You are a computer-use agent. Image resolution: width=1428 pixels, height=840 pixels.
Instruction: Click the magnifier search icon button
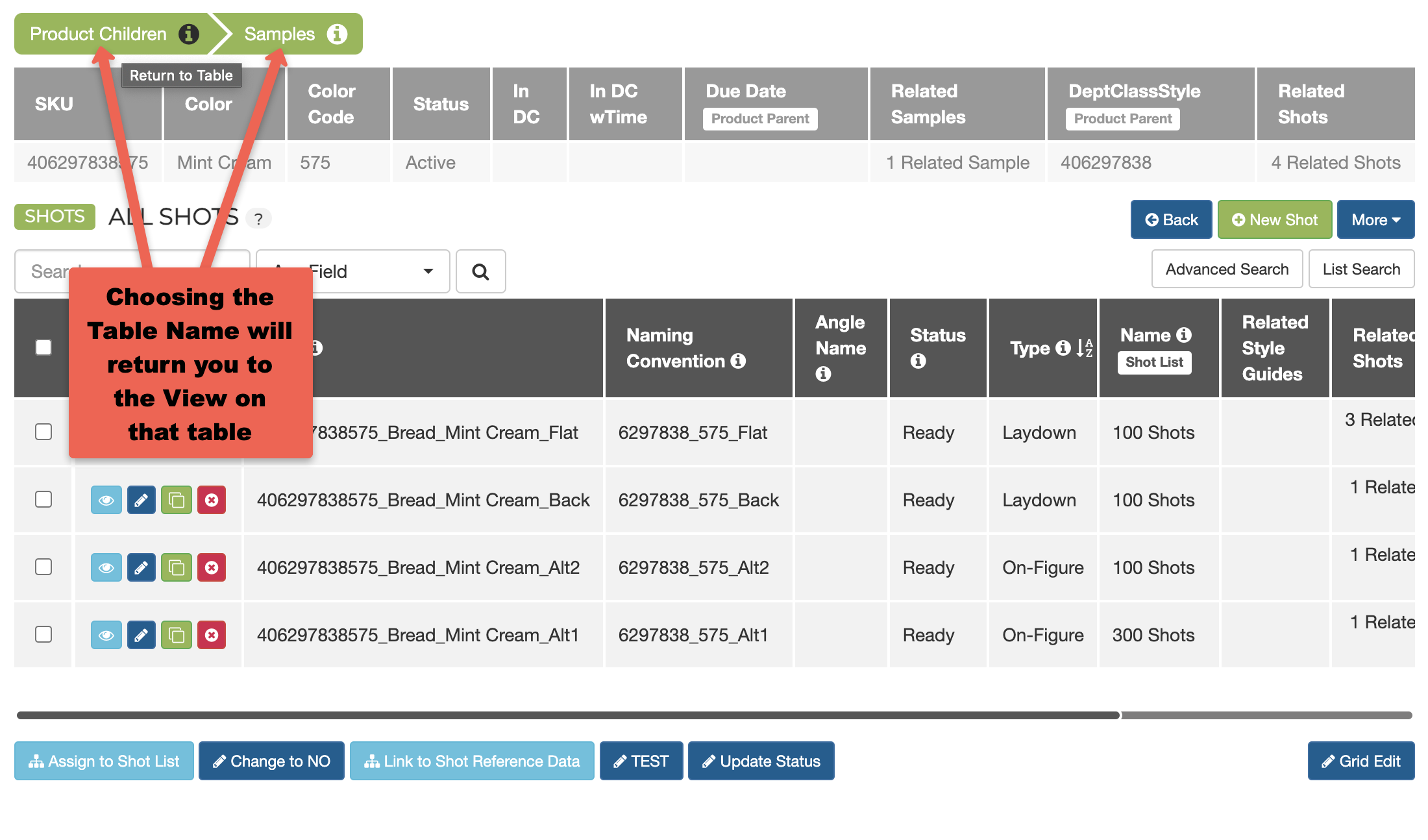point(480,271)
